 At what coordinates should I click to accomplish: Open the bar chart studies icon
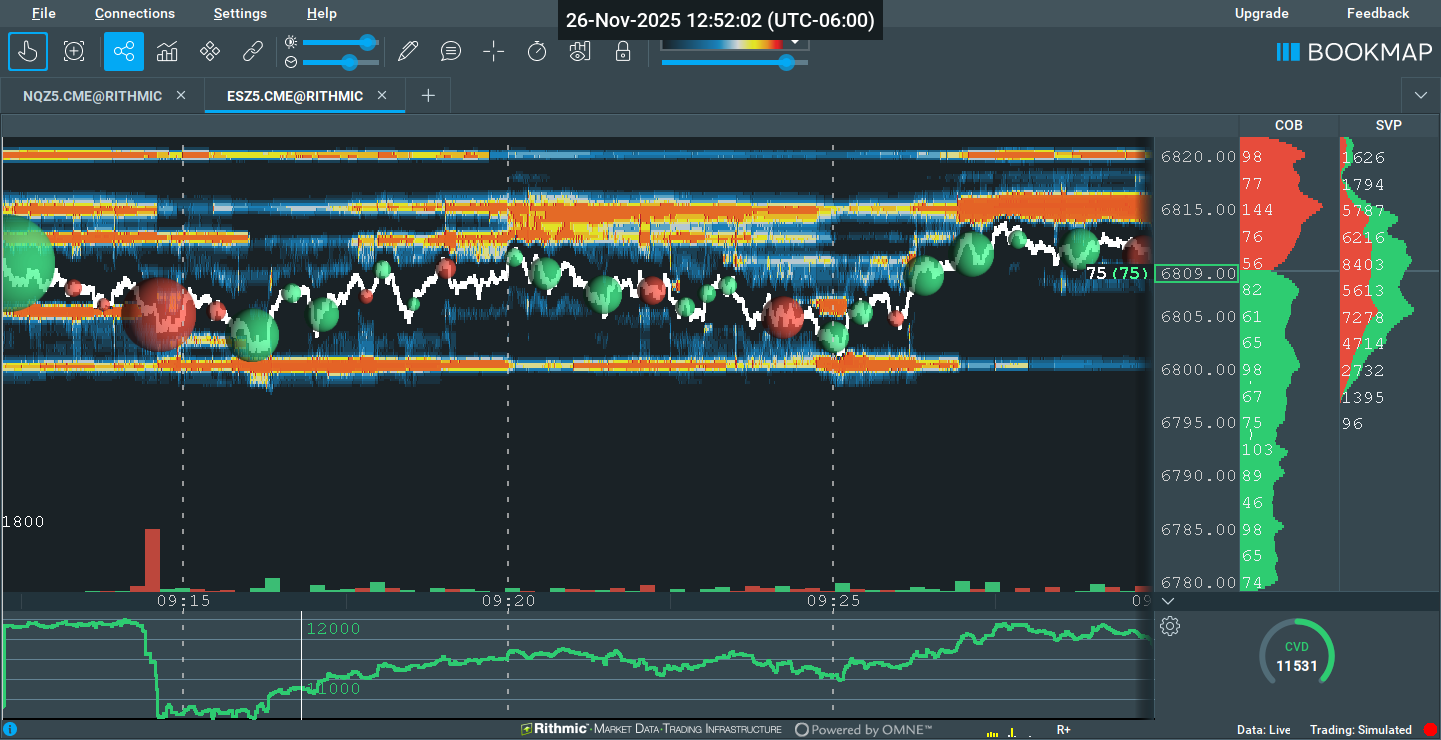[167, 51]
